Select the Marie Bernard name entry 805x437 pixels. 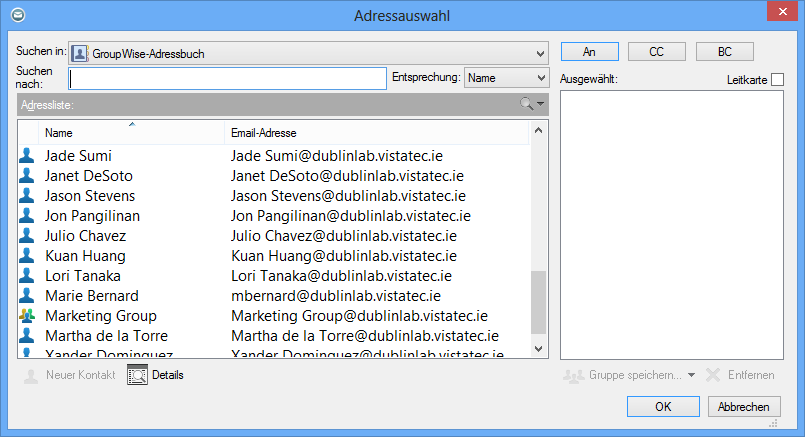[92, 296]
